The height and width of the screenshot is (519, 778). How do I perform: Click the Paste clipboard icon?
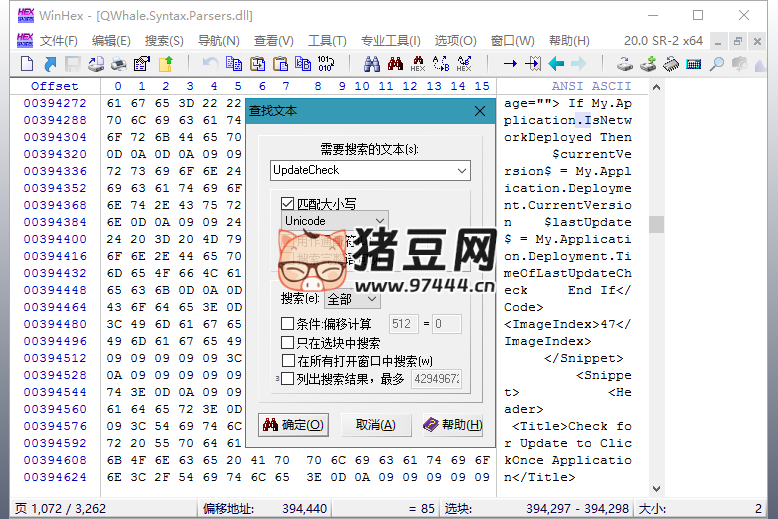(280, 64)
